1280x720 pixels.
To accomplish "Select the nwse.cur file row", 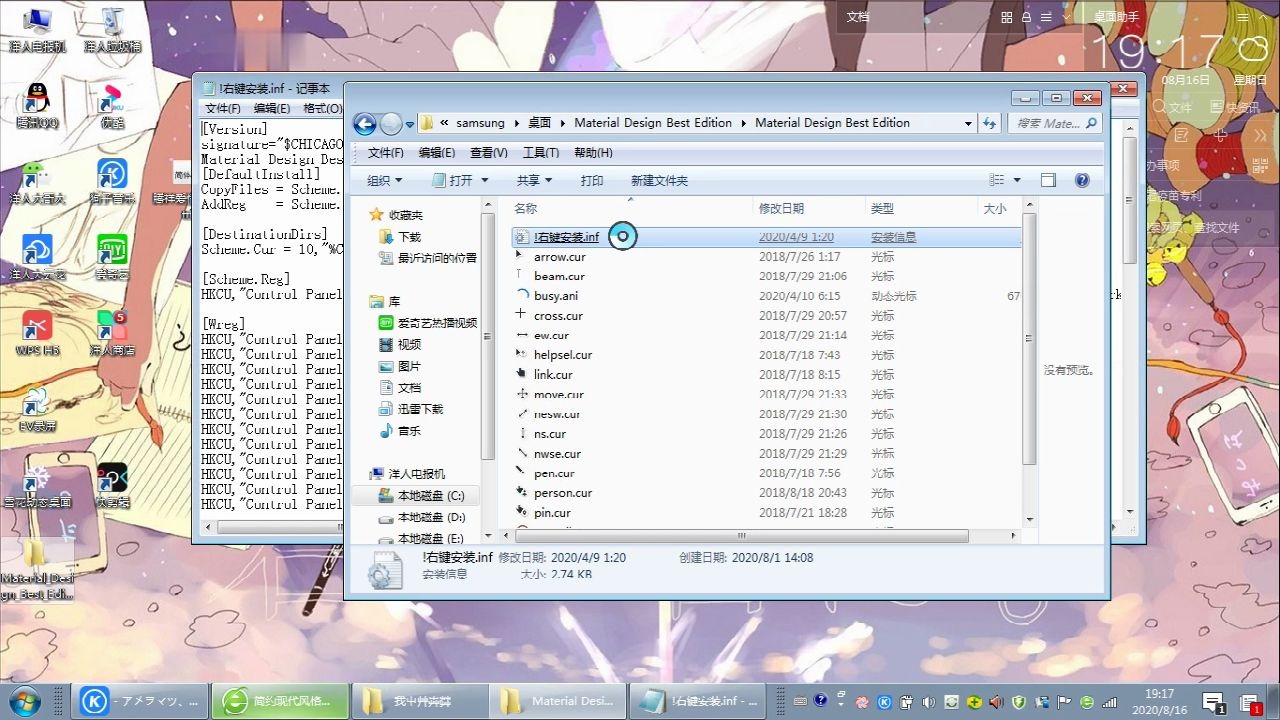I will tap(765, 454).
